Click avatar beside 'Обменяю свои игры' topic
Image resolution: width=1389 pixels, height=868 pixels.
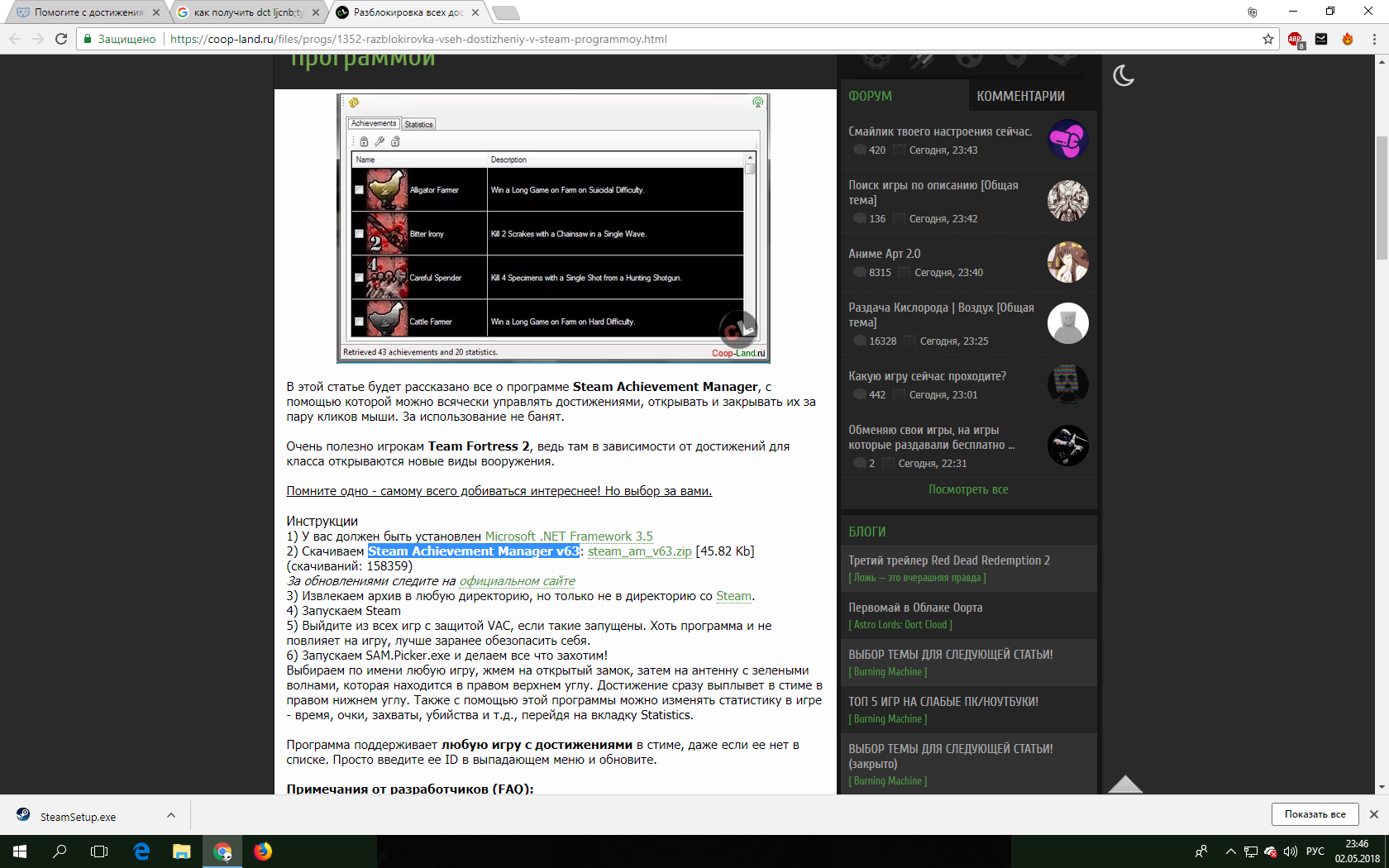[1067, 446]
